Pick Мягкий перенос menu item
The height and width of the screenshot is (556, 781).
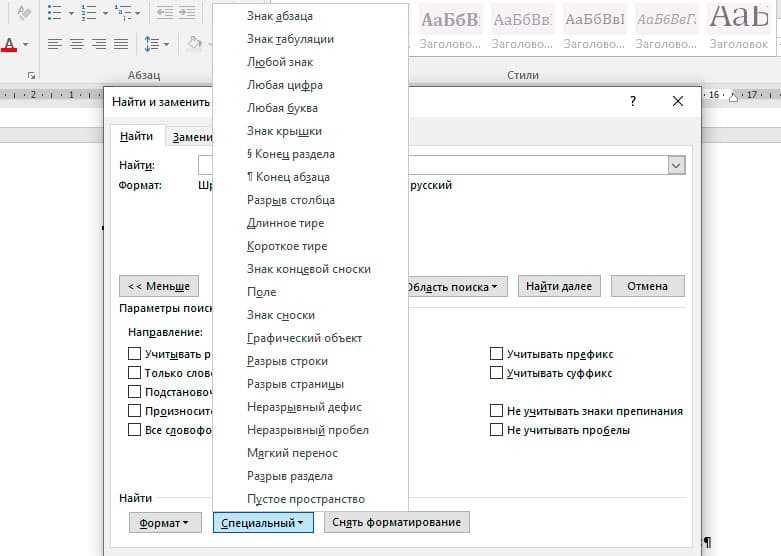point(310,453)
